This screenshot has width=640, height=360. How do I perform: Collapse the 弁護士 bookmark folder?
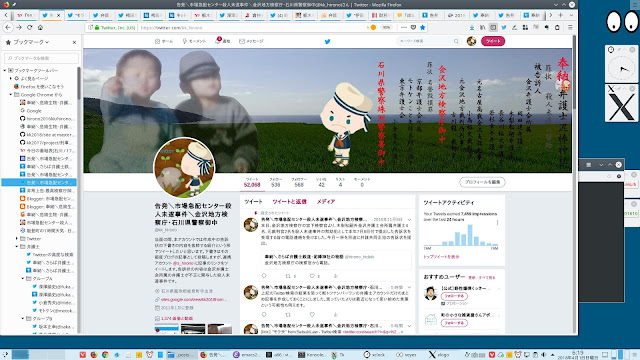(x=17, y=247)
